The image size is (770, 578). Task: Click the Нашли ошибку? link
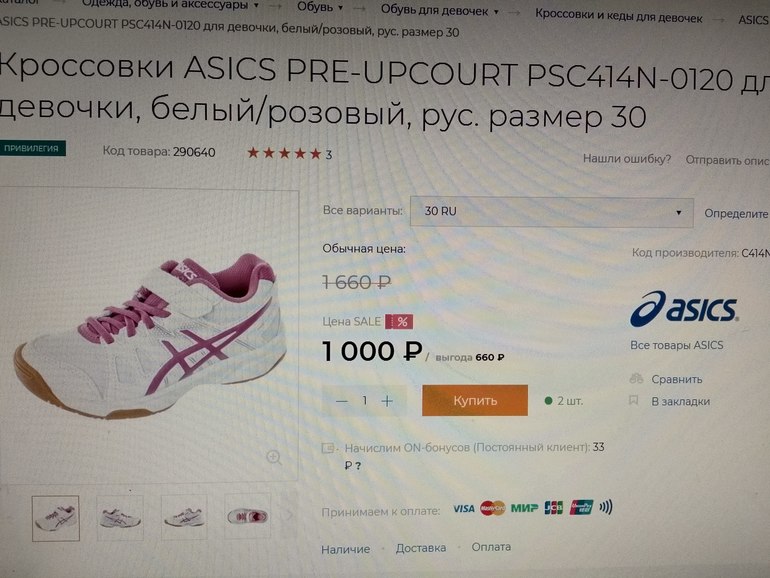pyautogui.click(x=627, y=159)
